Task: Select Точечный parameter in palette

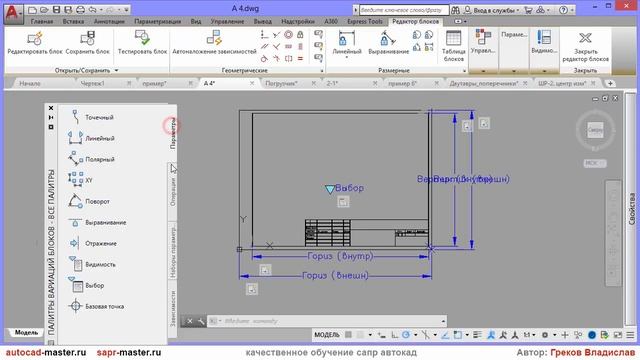Action: pyautogui.click(x=91, y=117)
